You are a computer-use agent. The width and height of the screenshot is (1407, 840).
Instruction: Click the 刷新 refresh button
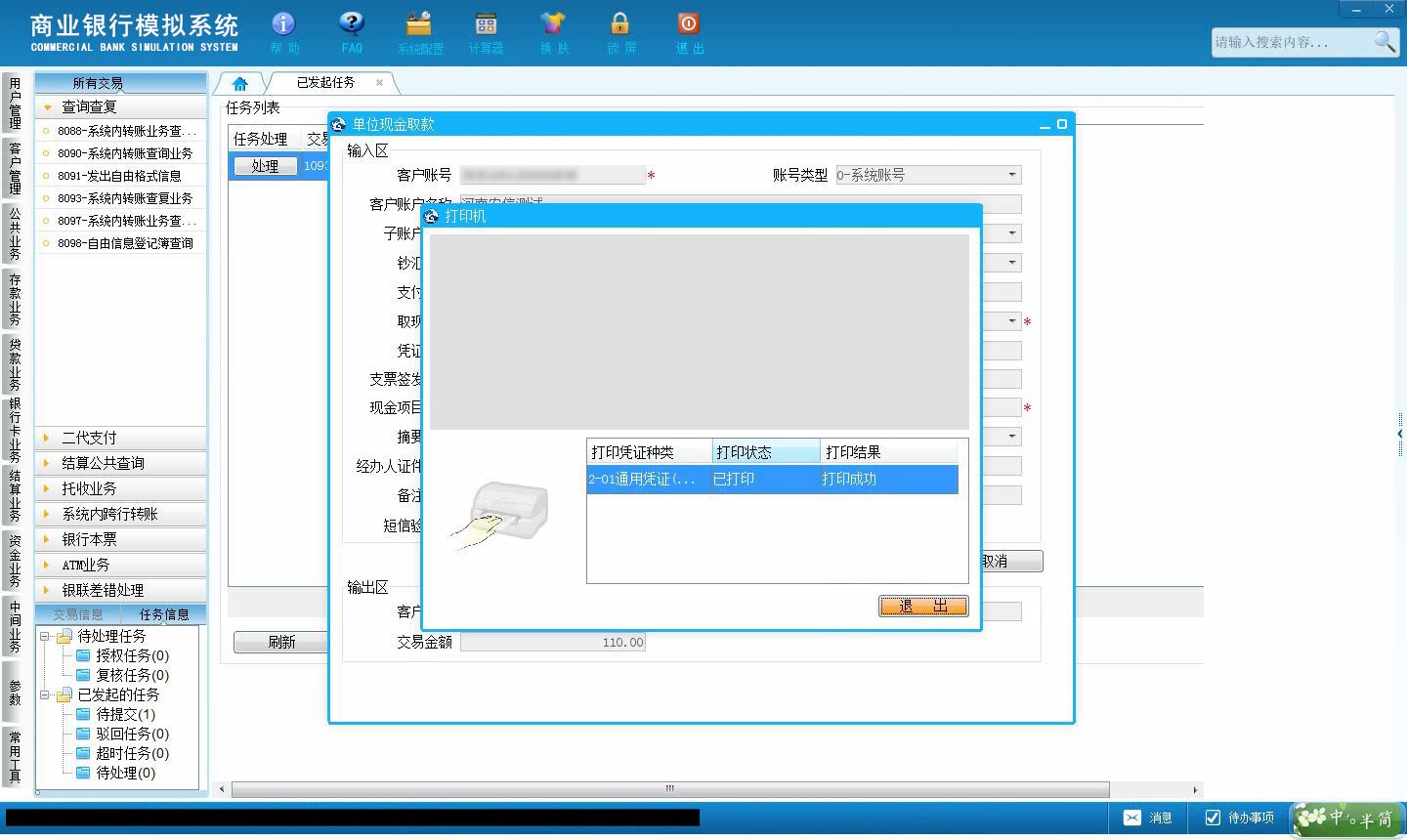coord(281,642)
